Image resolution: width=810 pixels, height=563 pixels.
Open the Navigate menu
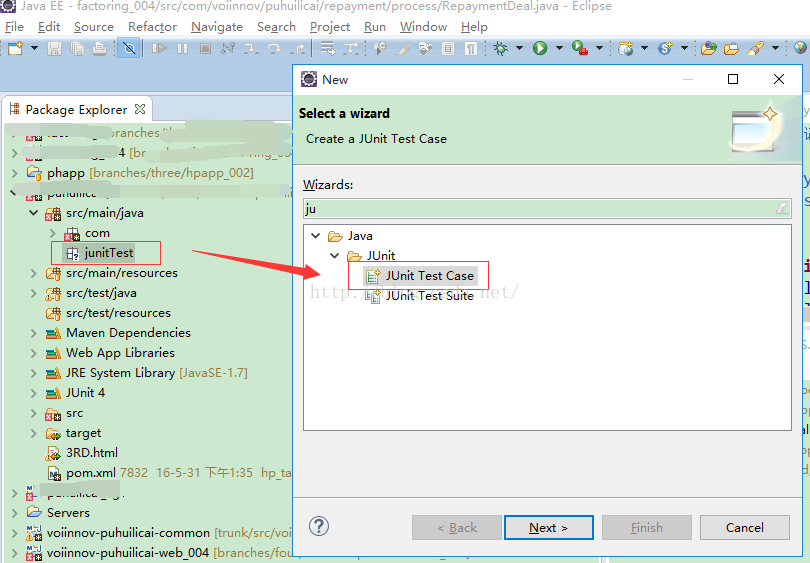click(x=217, y=27)
